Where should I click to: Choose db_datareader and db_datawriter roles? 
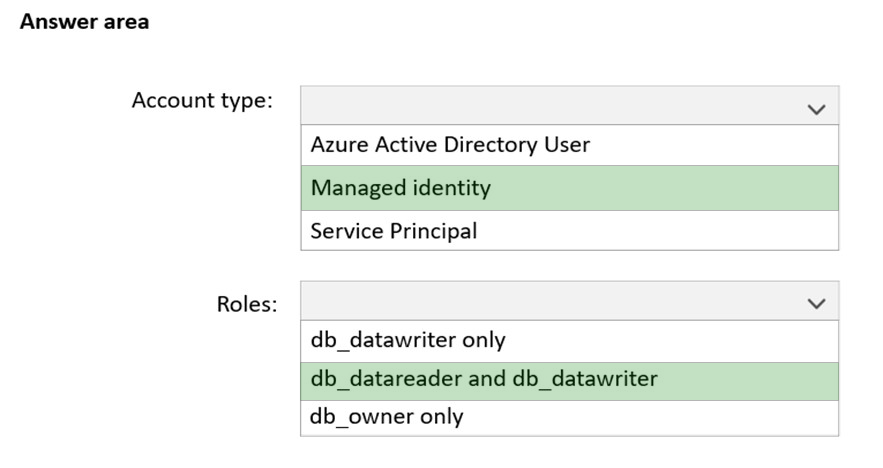click(x=569, y=381)
